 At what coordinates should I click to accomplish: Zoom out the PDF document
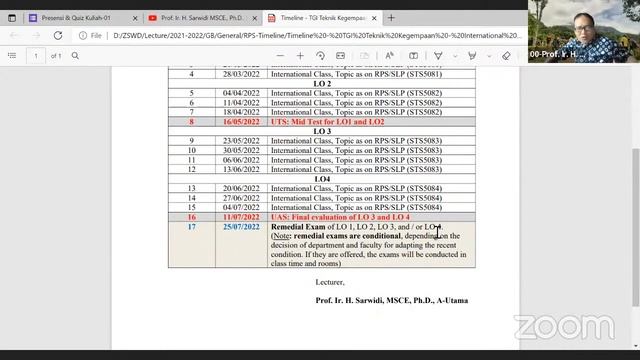[280, 56]
